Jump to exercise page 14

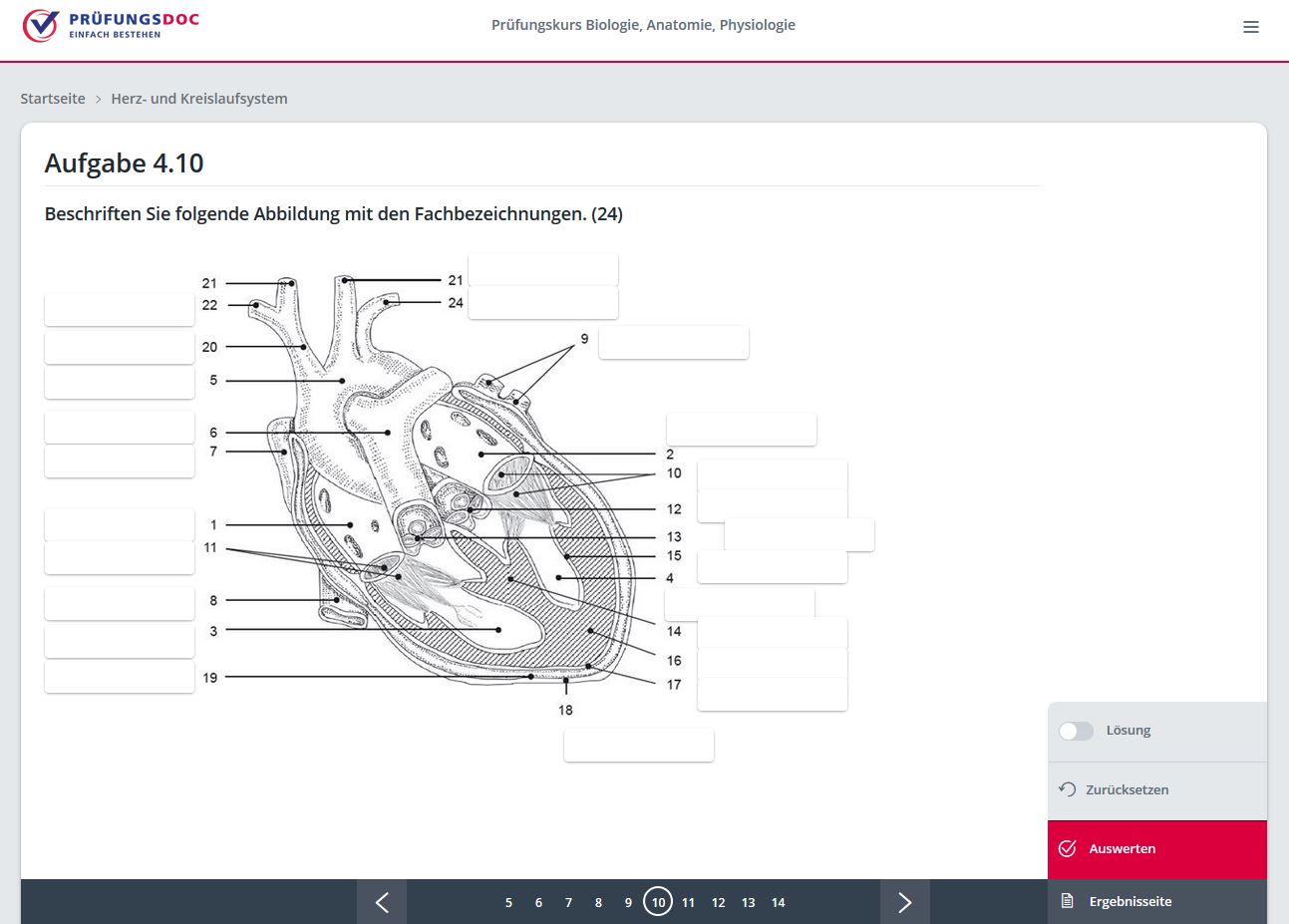click(x=778, y=902)
